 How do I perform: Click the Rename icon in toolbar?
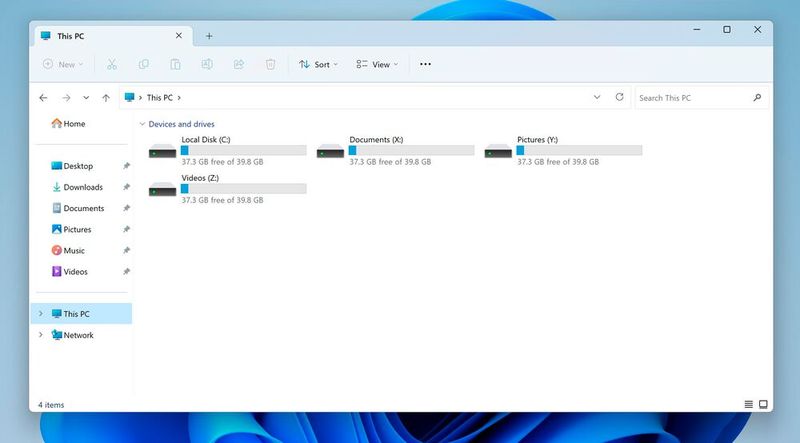[x=207, y=64]
